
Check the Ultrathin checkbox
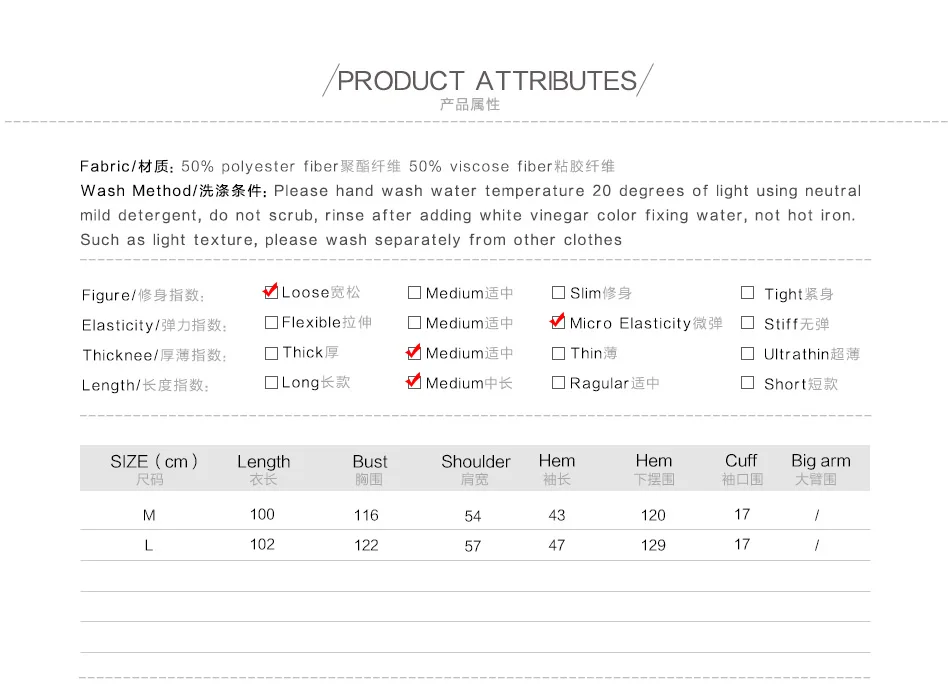[x=748, y=353]
